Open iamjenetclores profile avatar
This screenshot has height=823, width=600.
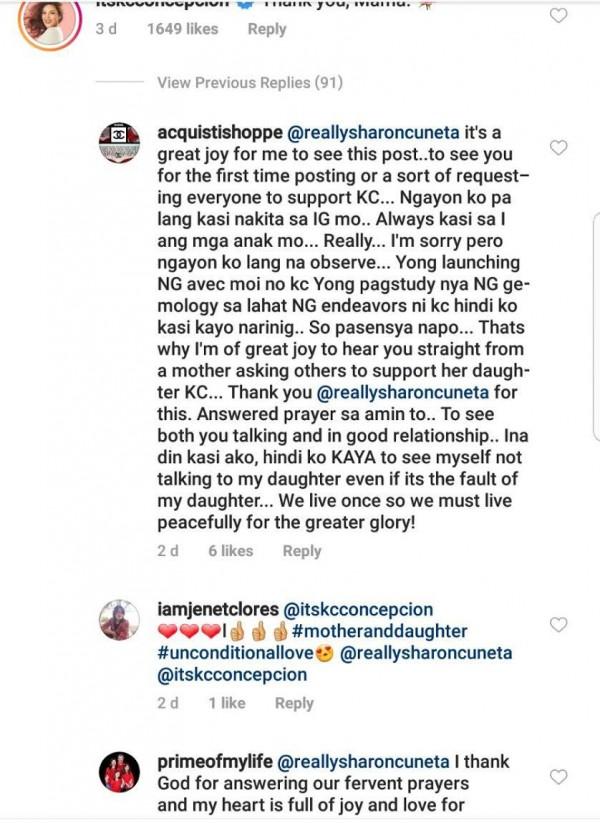pos(120,620)
